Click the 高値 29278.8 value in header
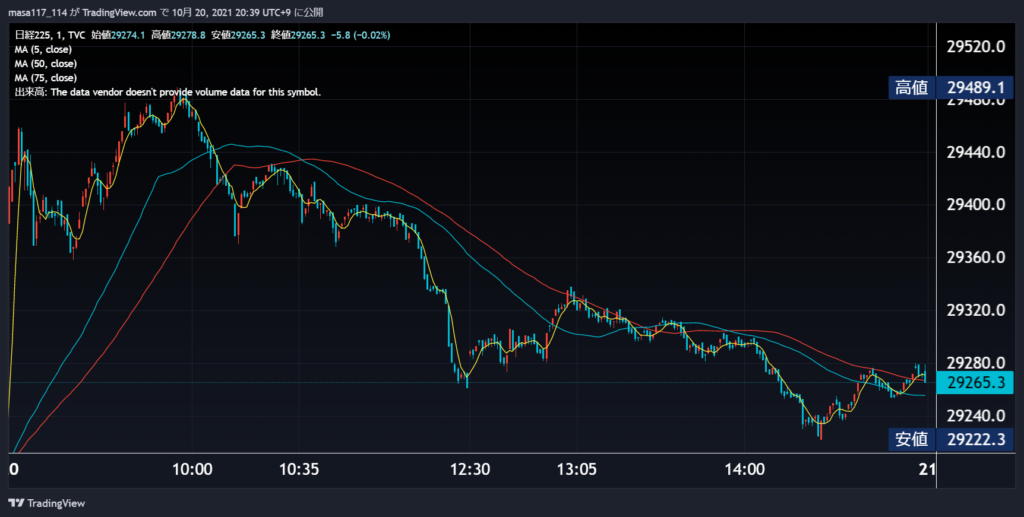 click(x=178, y=35)
